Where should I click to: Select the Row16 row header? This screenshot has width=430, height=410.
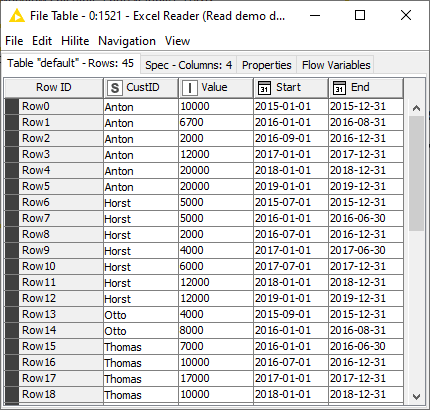(x=54, y=363)
